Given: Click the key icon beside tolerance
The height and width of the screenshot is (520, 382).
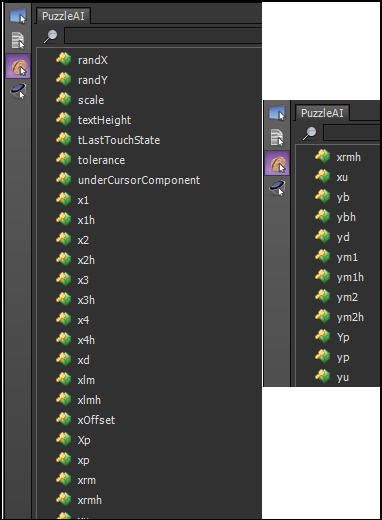Looking at the screenshot, I should pos(63,160).
